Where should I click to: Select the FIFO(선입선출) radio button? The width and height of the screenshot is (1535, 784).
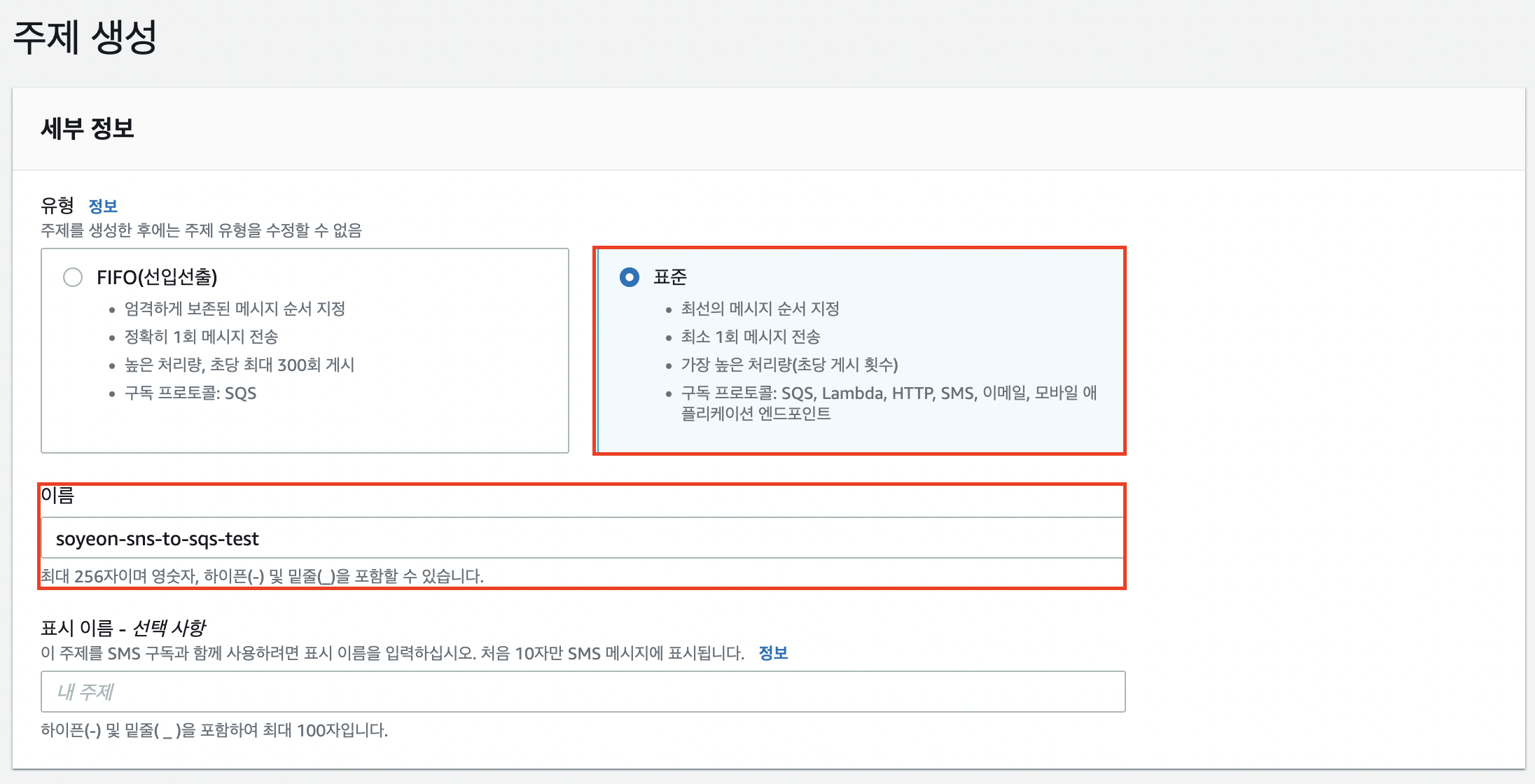(73, 277)
